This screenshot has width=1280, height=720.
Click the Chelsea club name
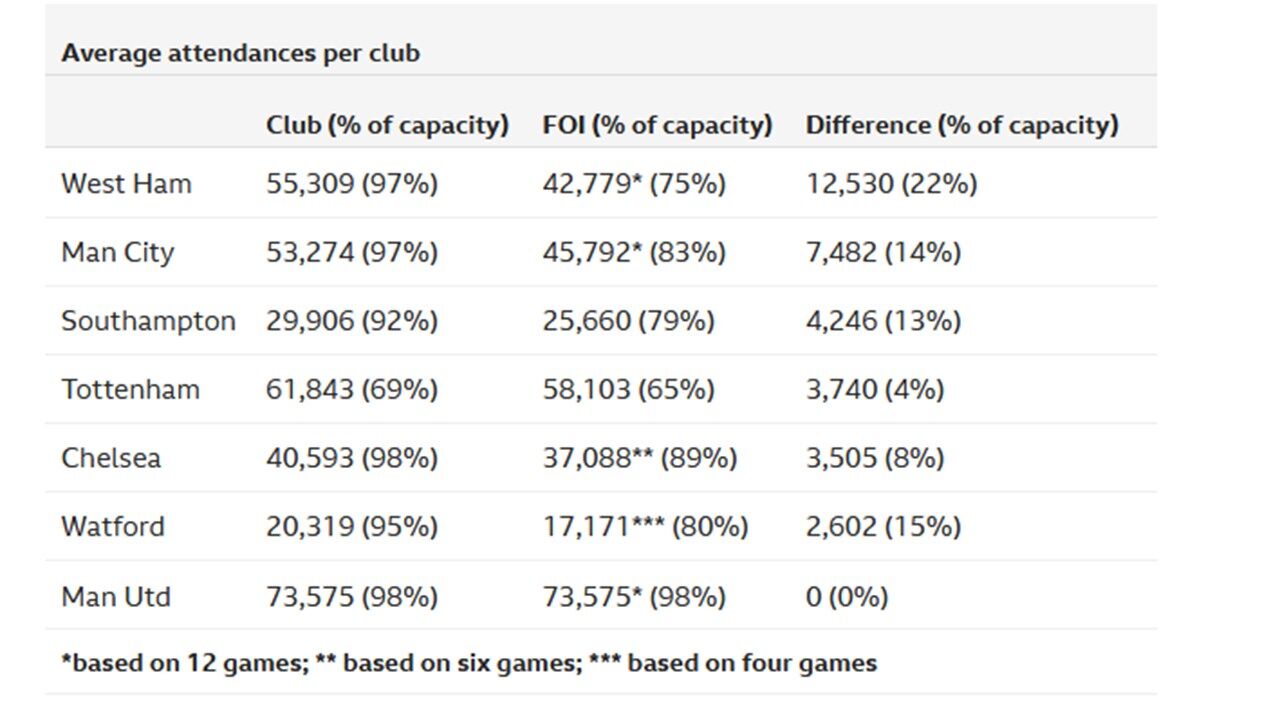tap(110, 458)
